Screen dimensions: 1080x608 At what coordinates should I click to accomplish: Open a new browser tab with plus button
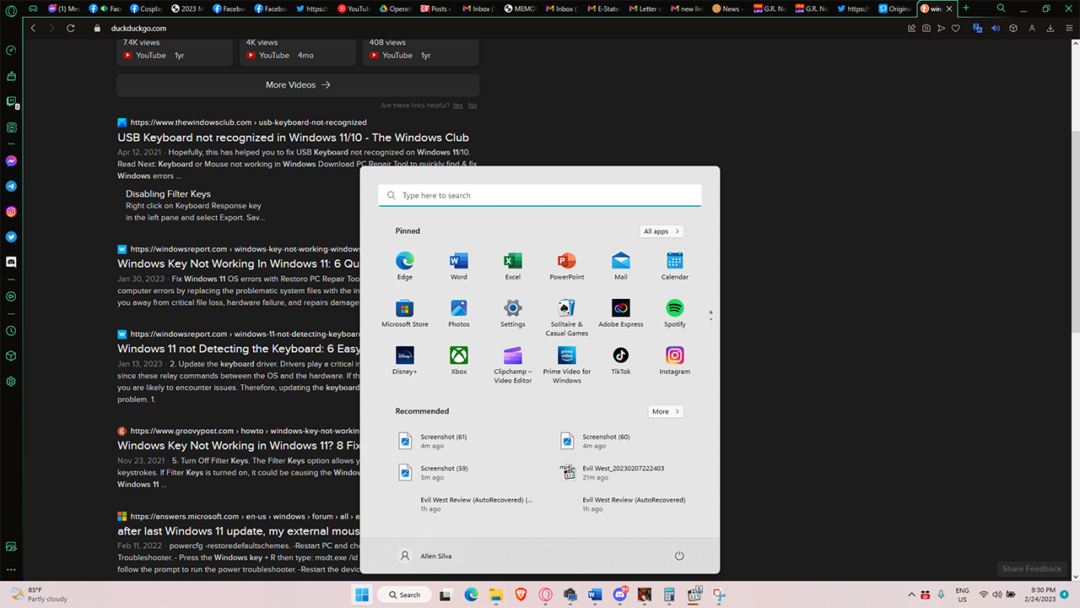tap(966, 8)
